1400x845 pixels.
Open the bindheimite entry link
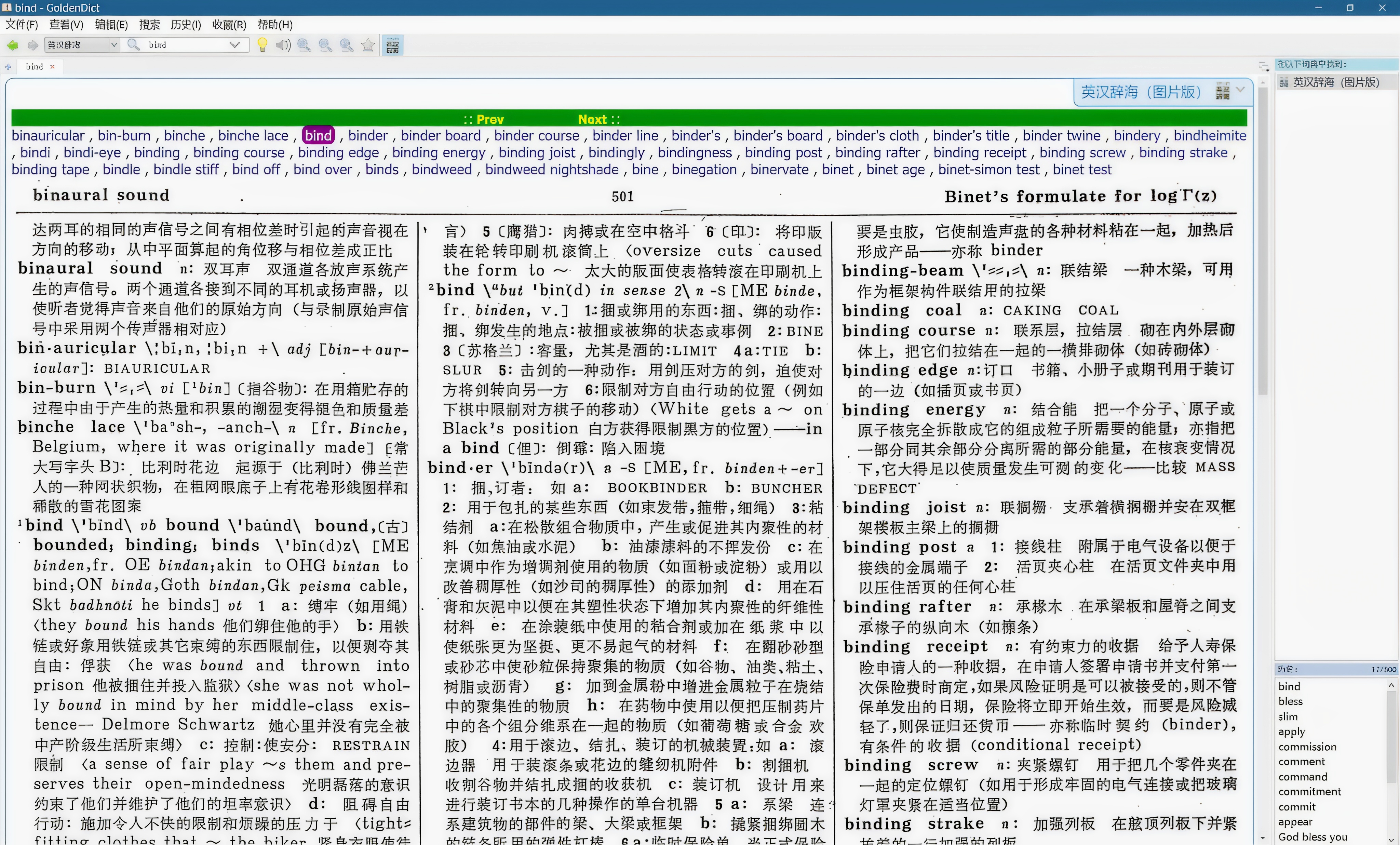1210,136
